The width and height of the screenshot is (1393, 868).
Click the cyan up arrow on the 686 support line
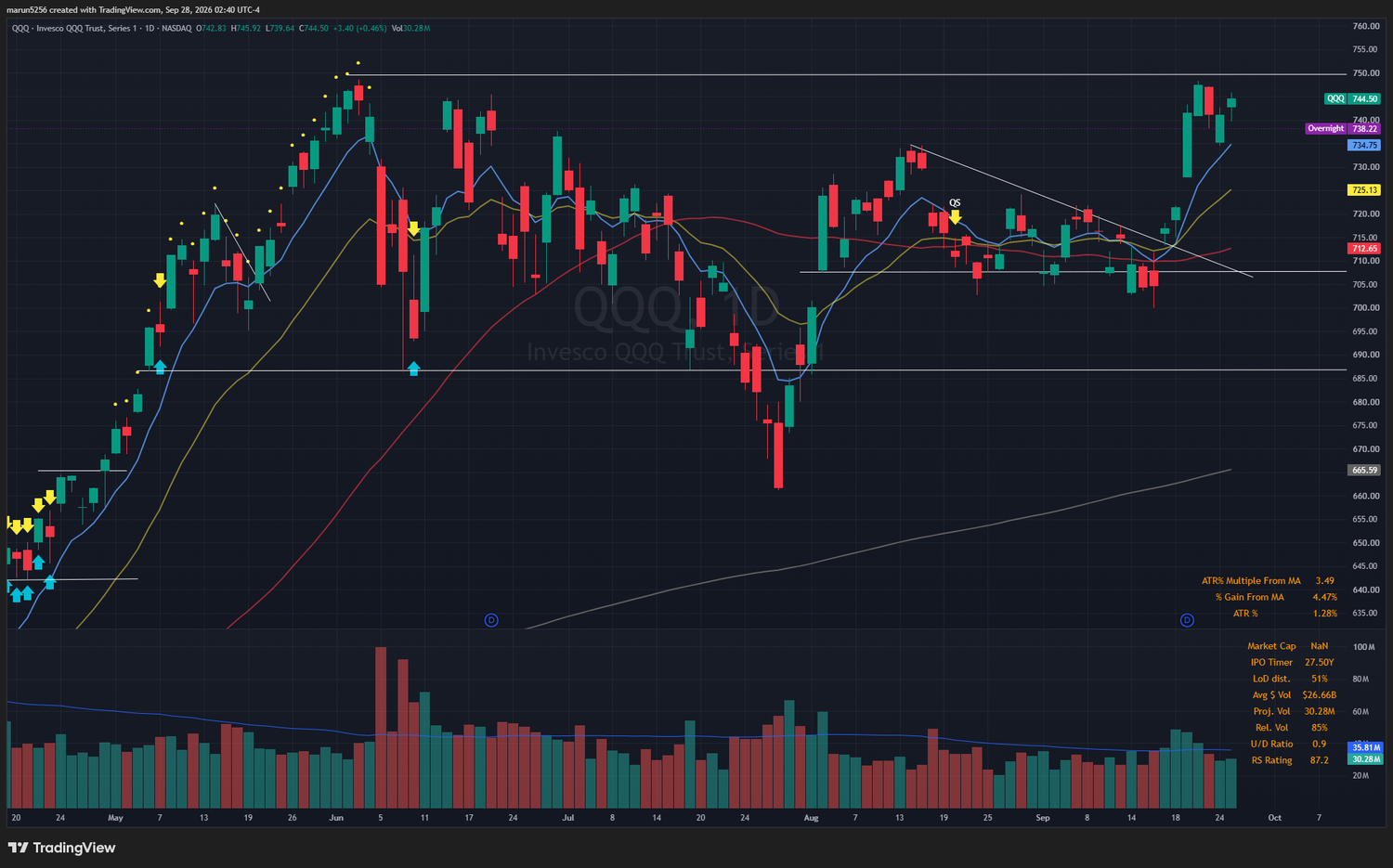tap(160, 367)
